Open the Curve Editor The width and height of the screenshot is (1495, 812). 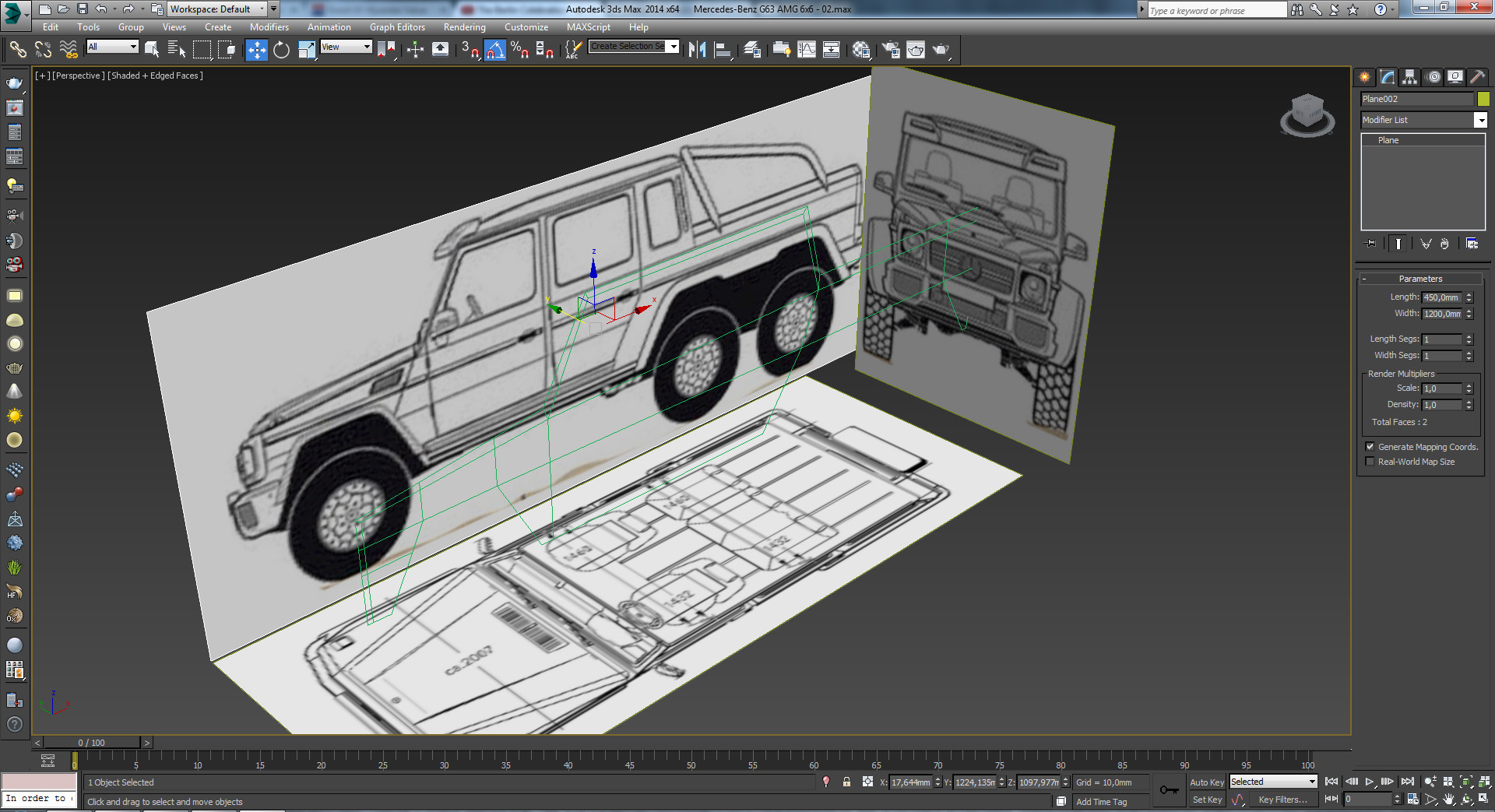[x=807, y=50]
